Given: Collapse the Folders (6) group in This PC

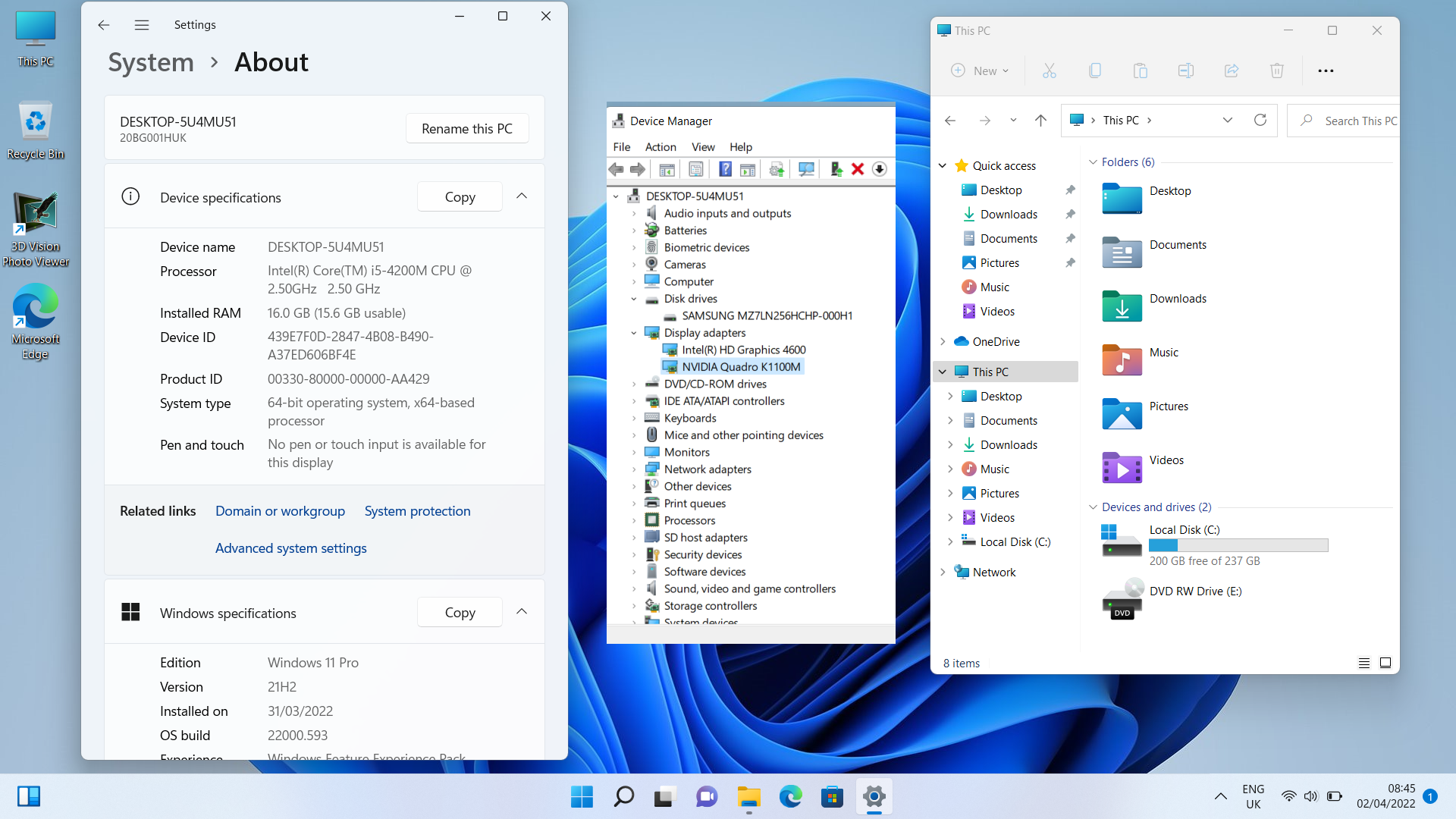Looking at the screenshot, I should click(x=1093, y=162).
